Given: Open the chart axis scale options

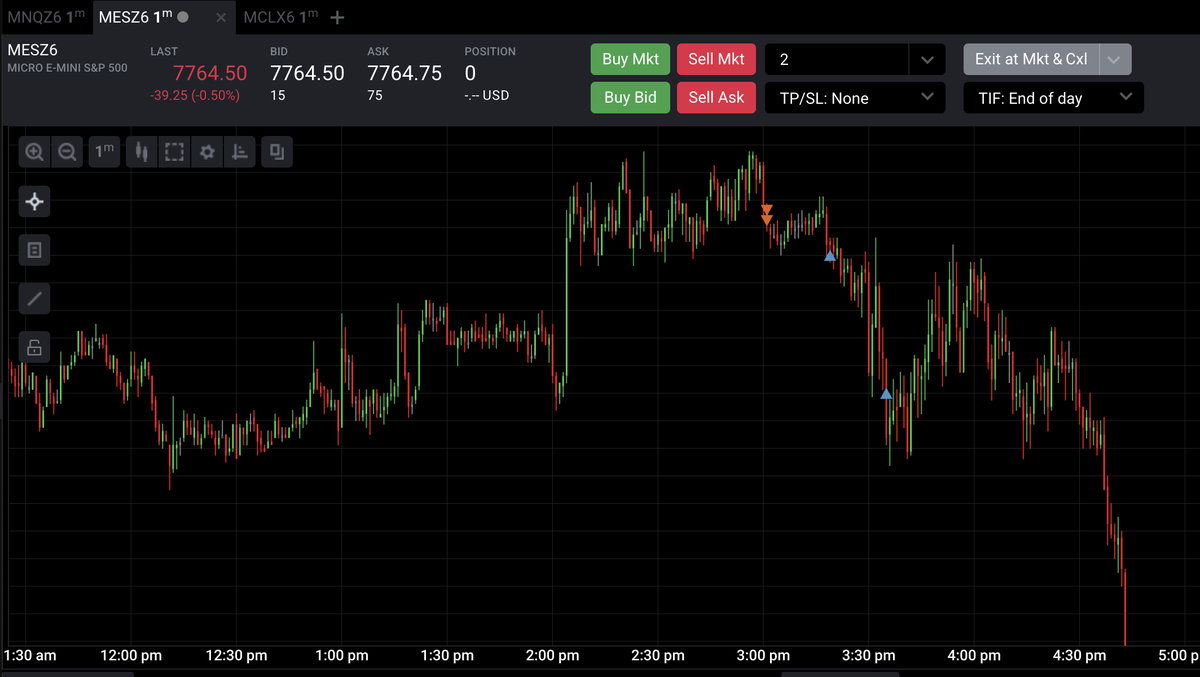Looking at the screenshot, I should pos(240,152).
